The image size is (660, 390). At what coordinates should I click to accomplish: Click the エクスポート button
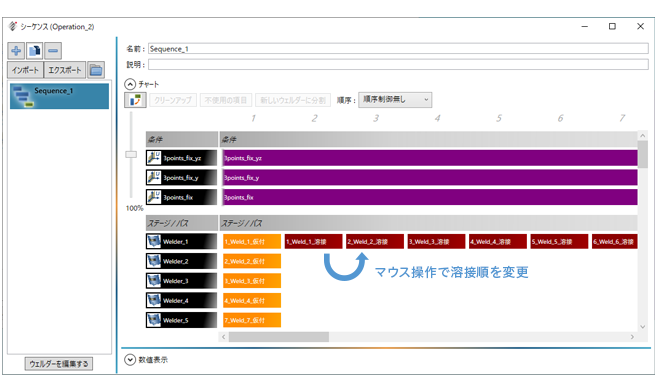tap(64, 70)
